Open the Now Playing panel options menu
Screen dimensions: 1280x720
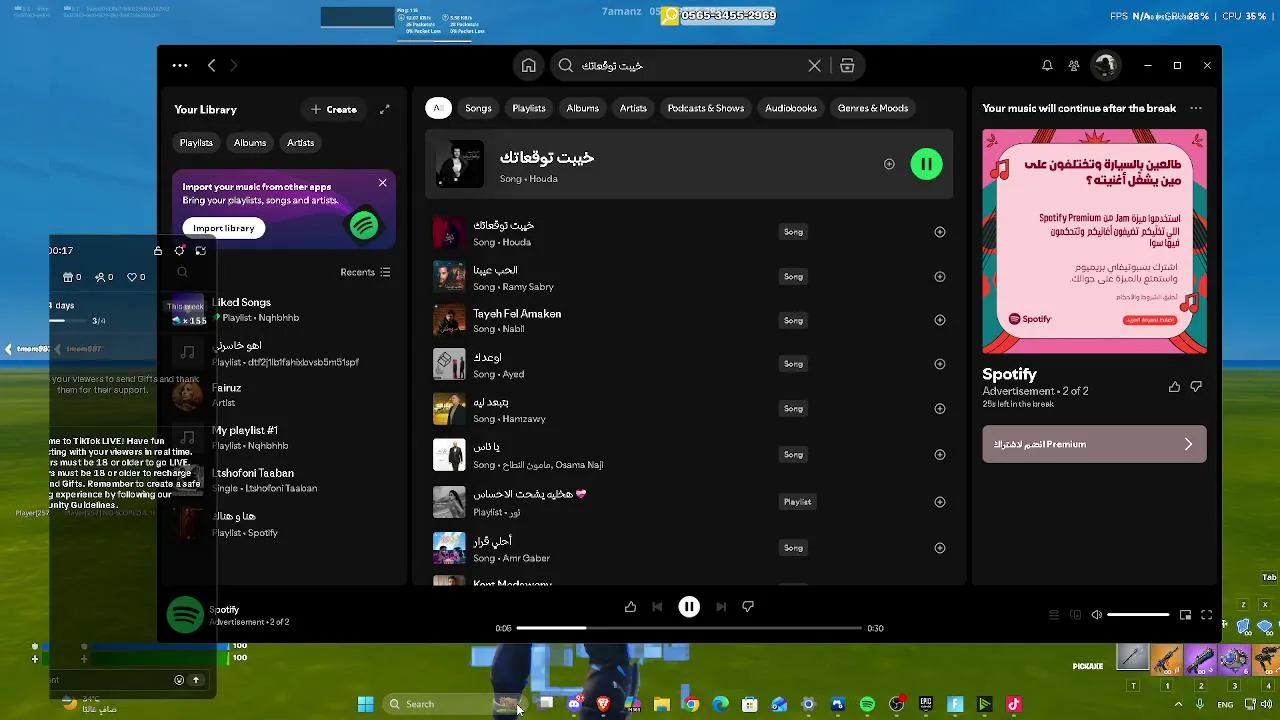1196,108
